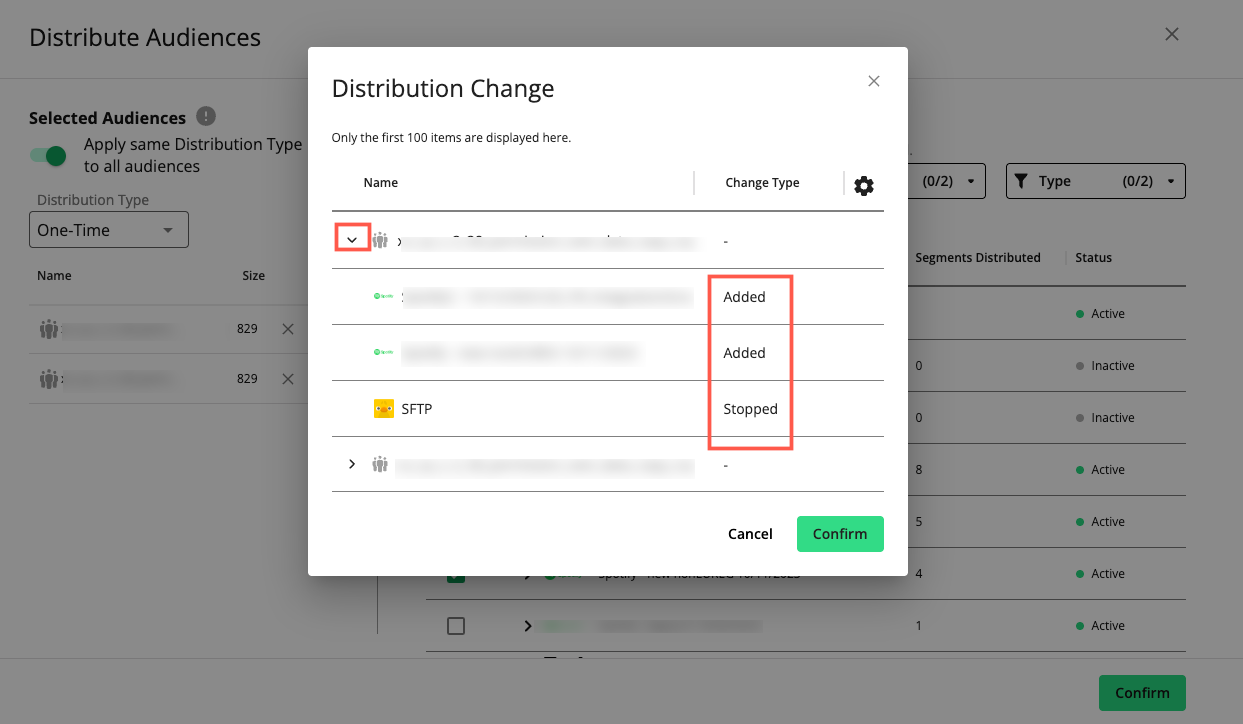Open the column settings gear in Distribution Change dialog
The width and height of the screenshot is (1243, 724).
(864, 185)
